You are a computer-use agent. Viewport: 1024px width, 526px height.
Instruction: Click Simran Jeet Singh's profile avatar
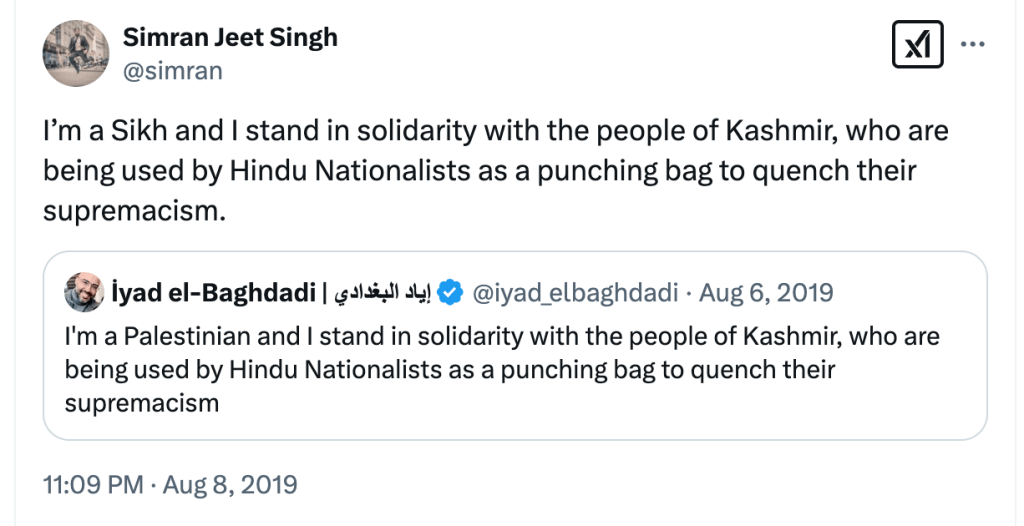point(73,53)
